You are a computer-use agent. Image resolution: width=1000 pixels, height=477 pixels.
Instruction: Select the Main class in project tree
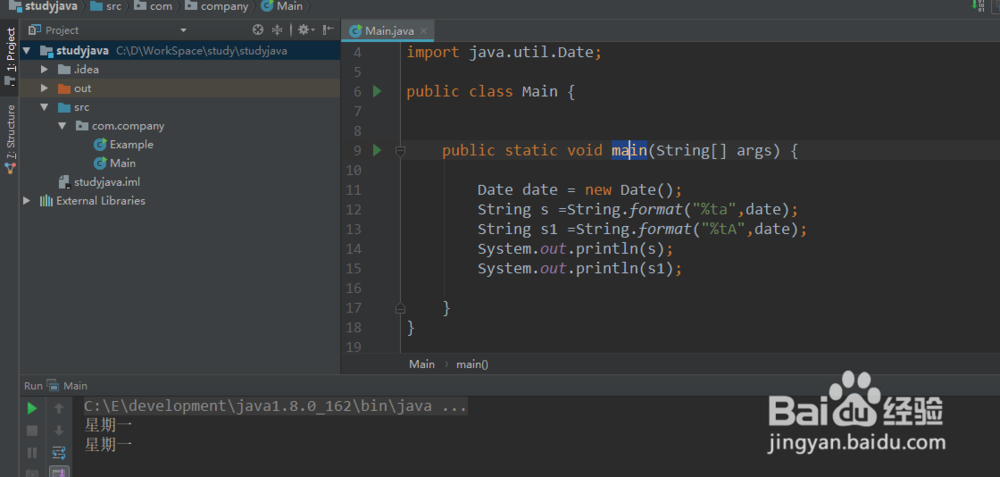coord(115,163)
